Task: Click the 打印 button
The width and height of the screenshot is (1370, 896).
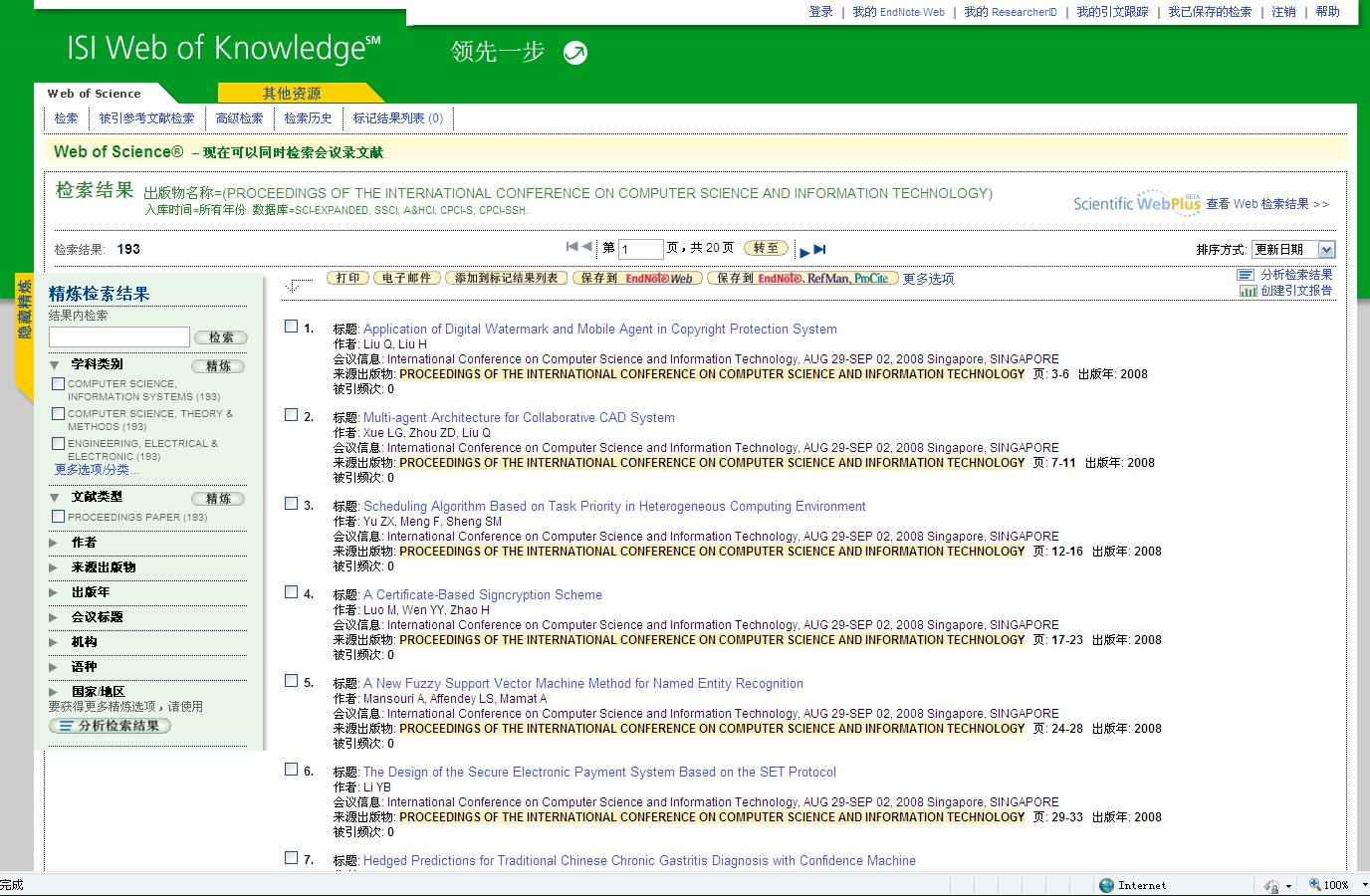Action: (347, 278)
